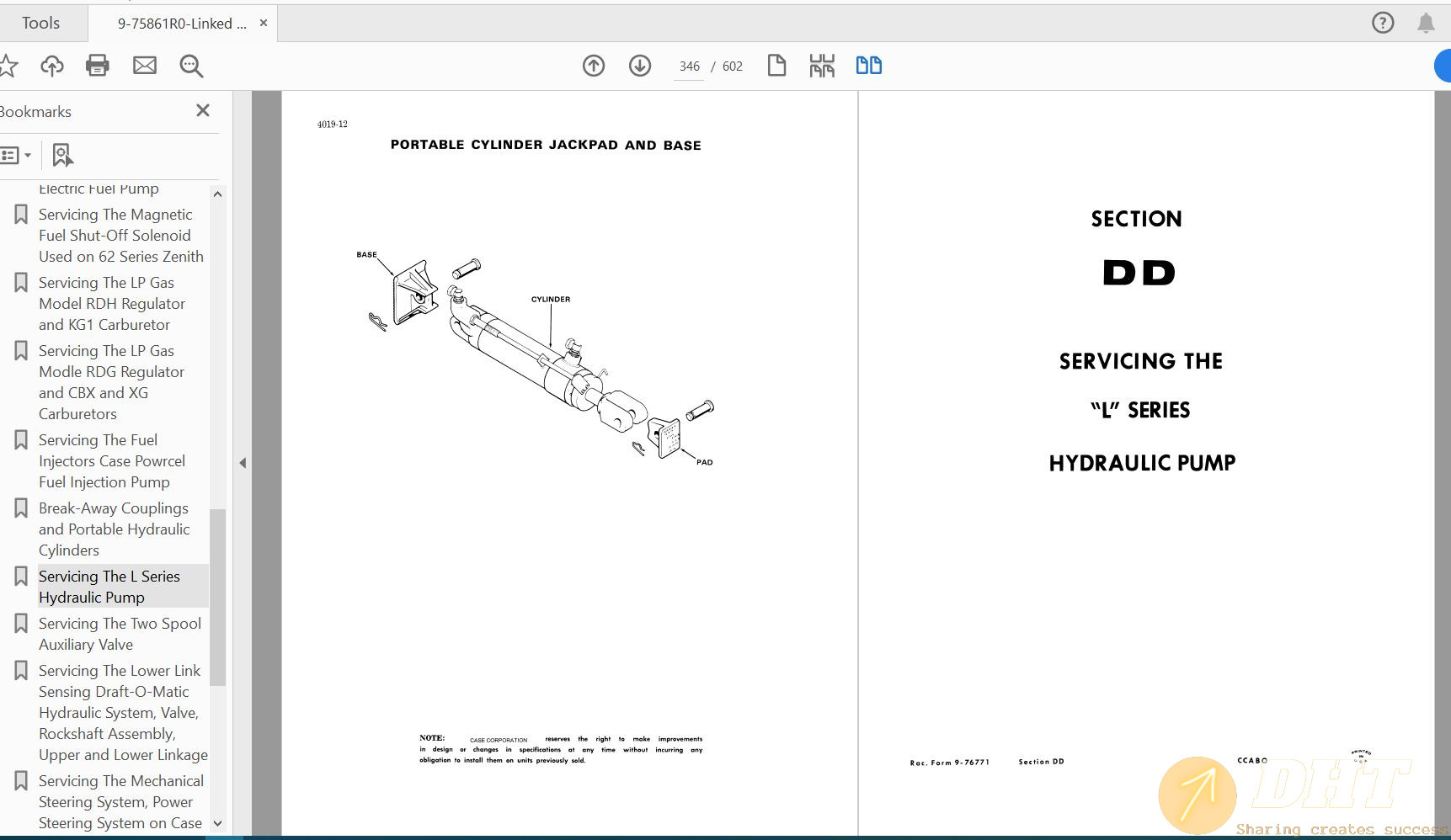Print the document
This screenshot has height=840, width=1451.
click(x=97, y=66)
